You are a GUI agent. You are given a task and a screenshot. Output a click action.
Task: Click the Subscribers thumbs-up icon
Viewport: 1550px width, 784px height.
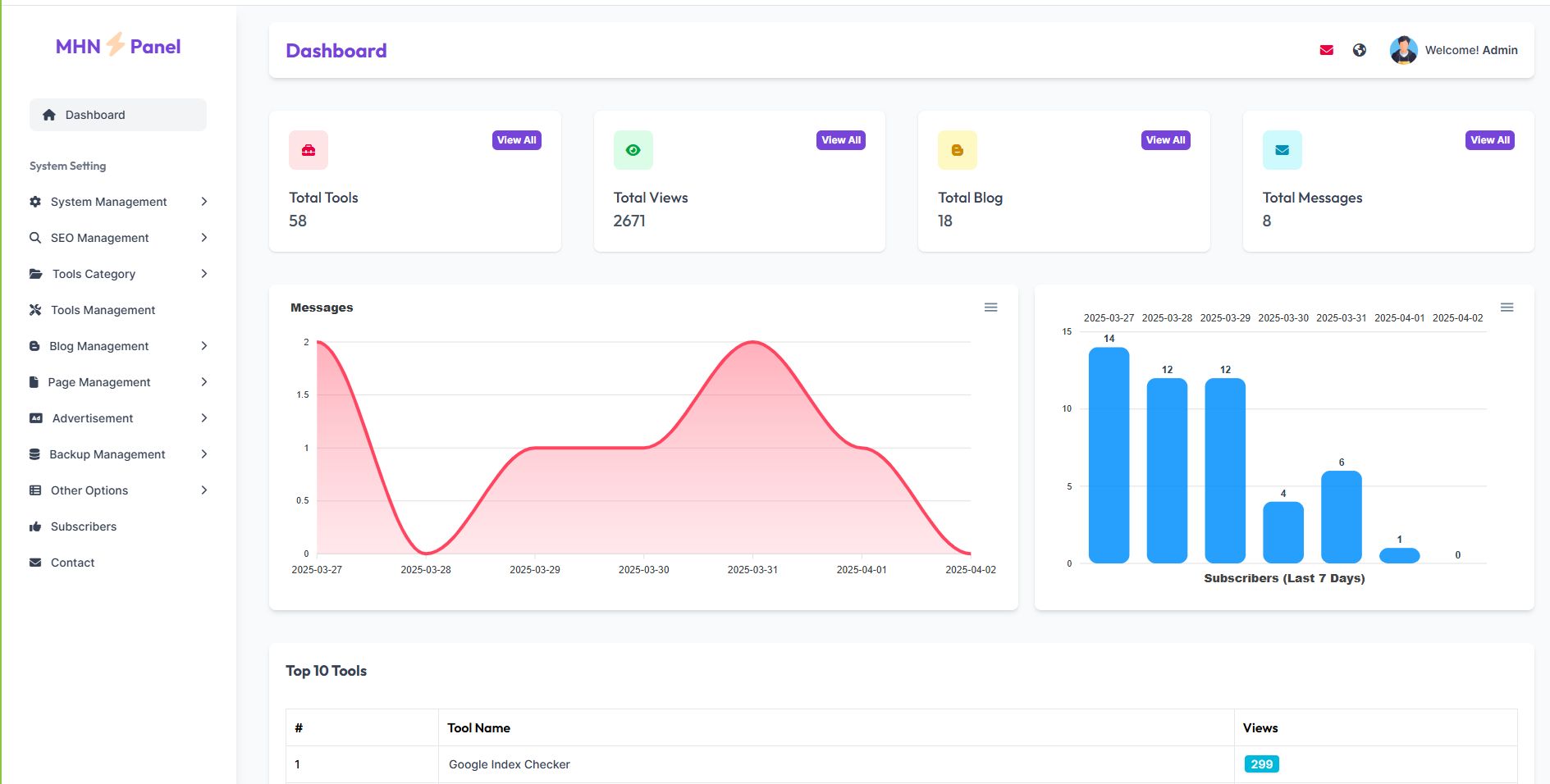click(x=35, y=526)
